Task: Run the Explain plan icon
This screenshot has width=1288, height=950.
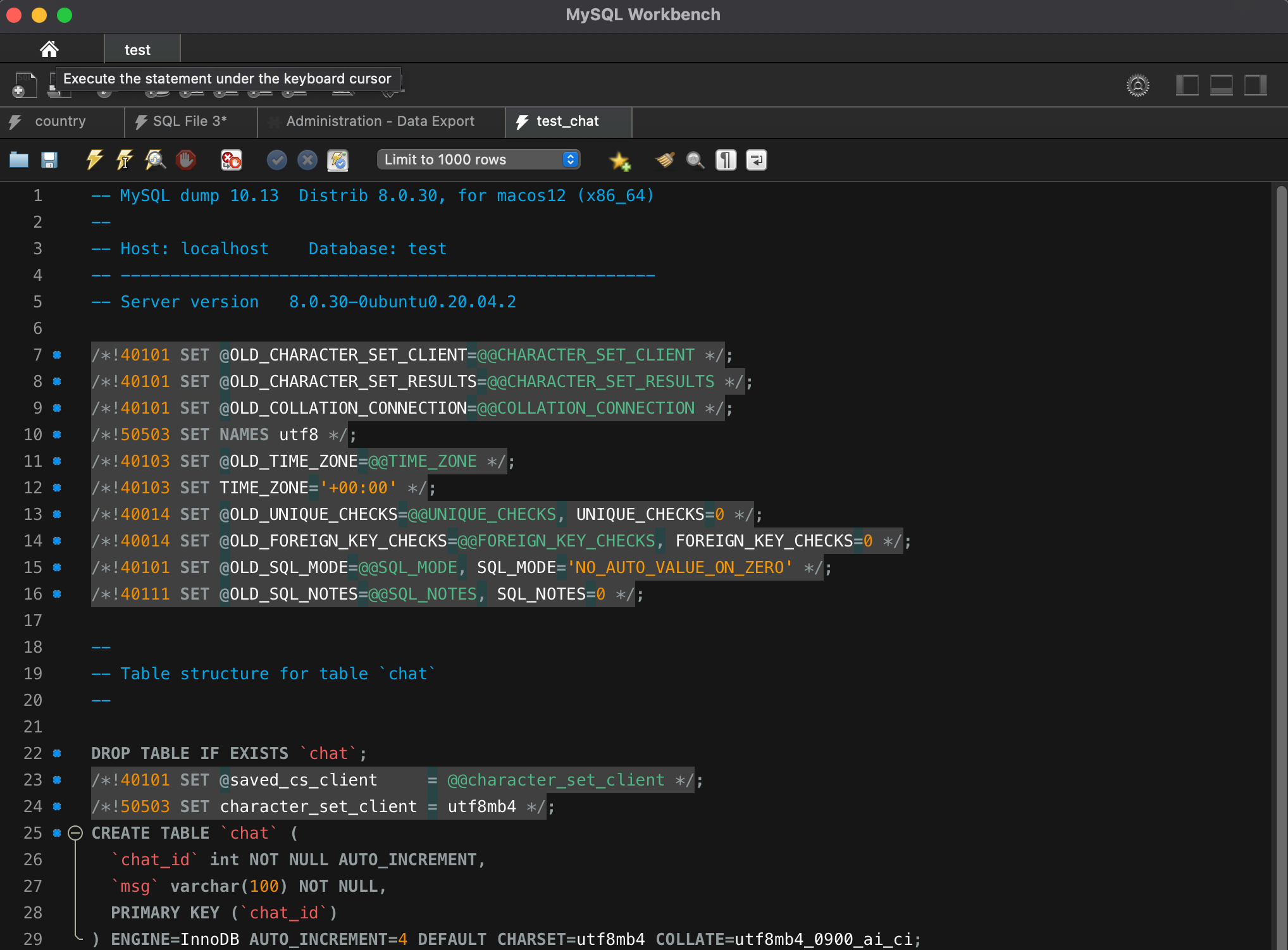Action: coord(155,160)
